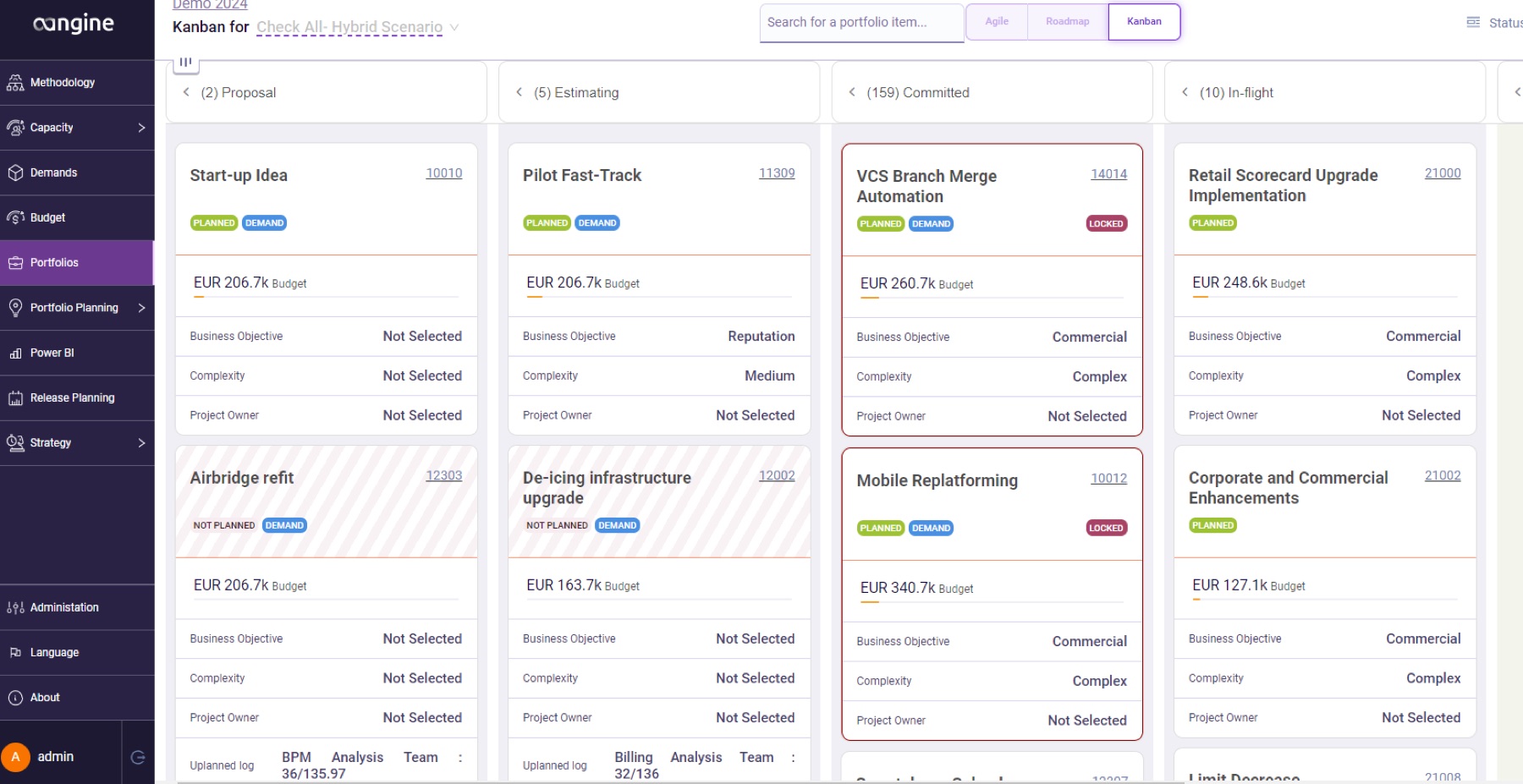Open item link 12303 on Airbridge refit
Viewport: 1523px width, 784px height.
(x=443, y=475)
